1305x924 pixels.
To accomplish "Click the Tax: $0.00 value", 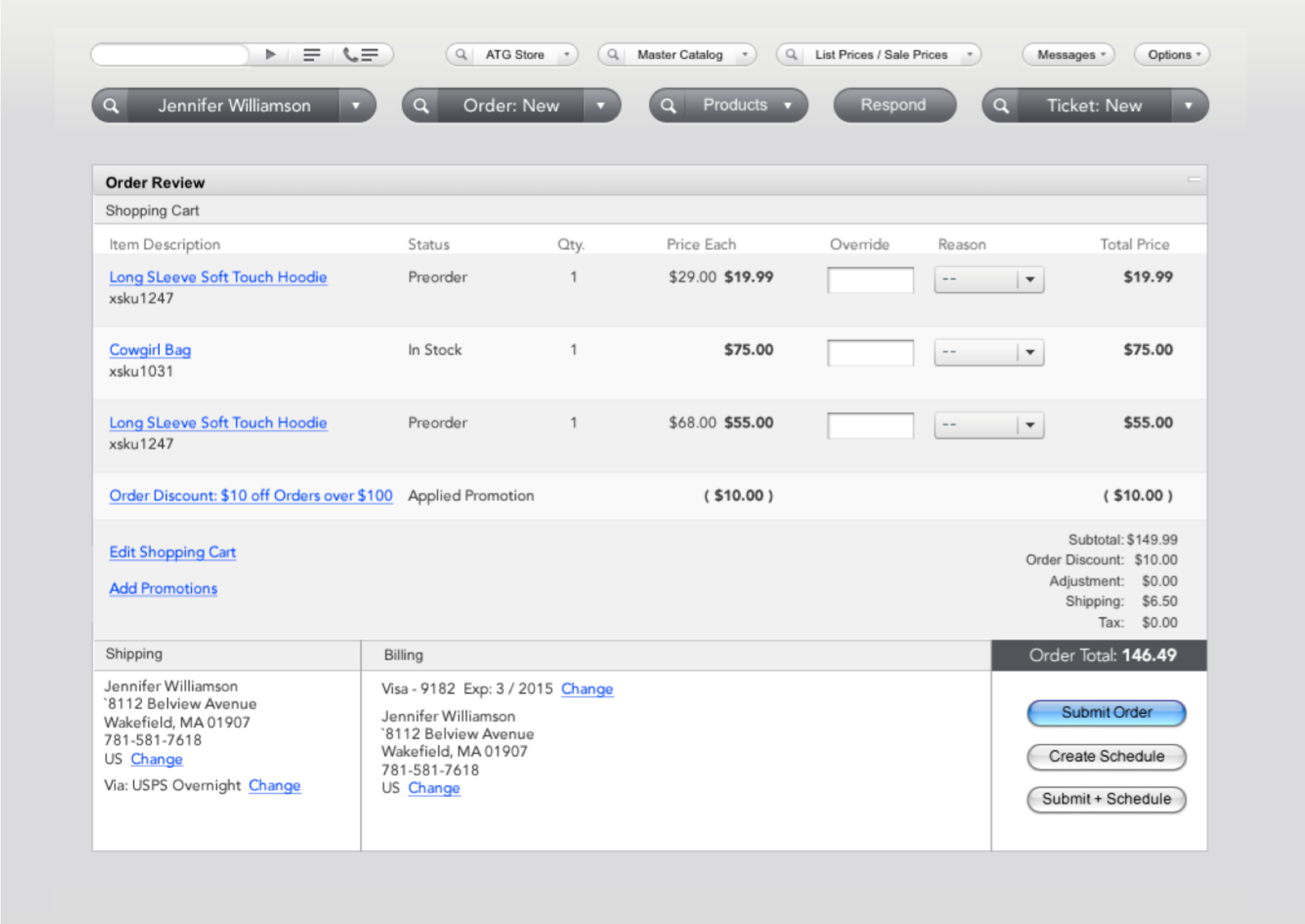I will pos(1160,623).
